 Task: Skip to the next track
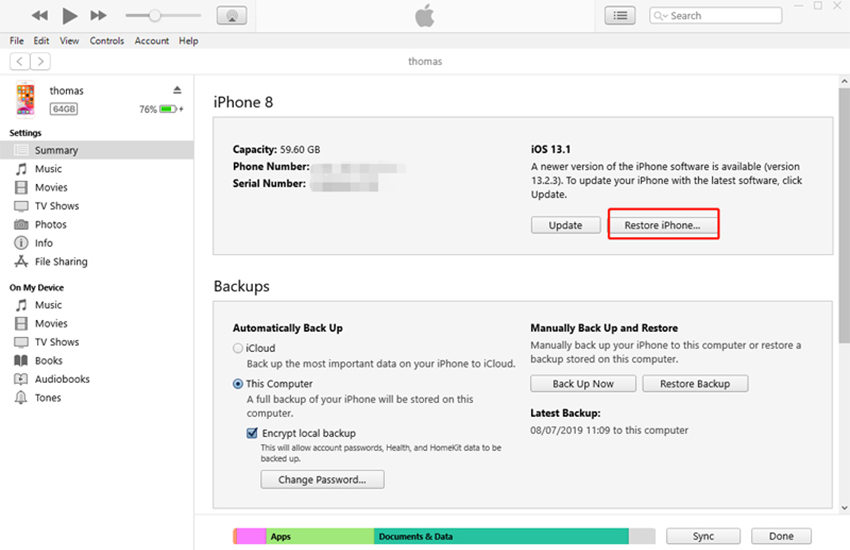(98, 16)
